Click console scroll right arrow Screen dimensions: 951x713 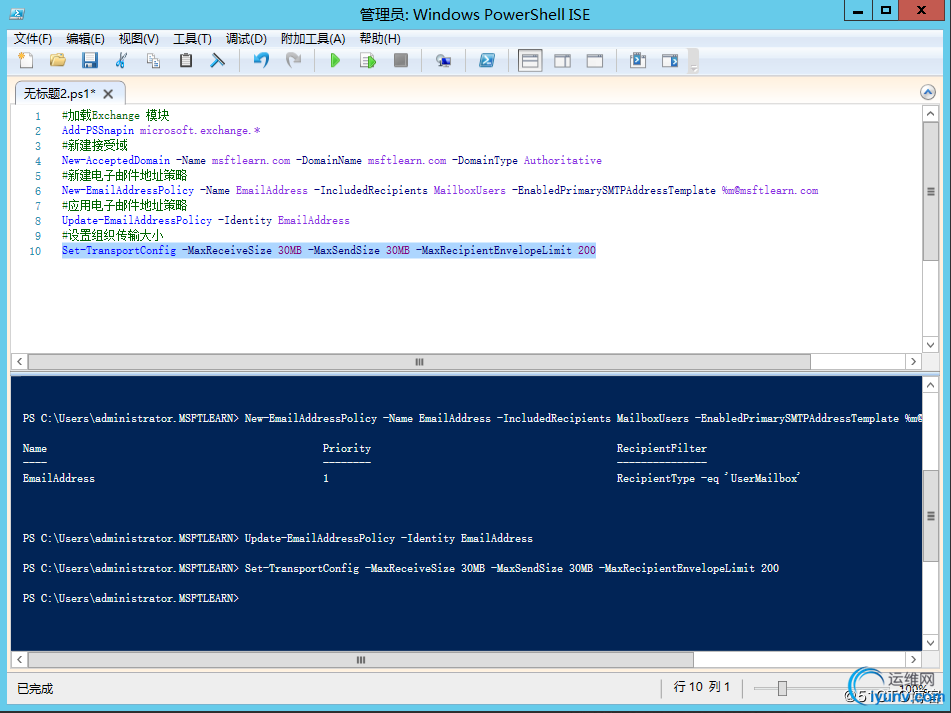click(913, 659)
